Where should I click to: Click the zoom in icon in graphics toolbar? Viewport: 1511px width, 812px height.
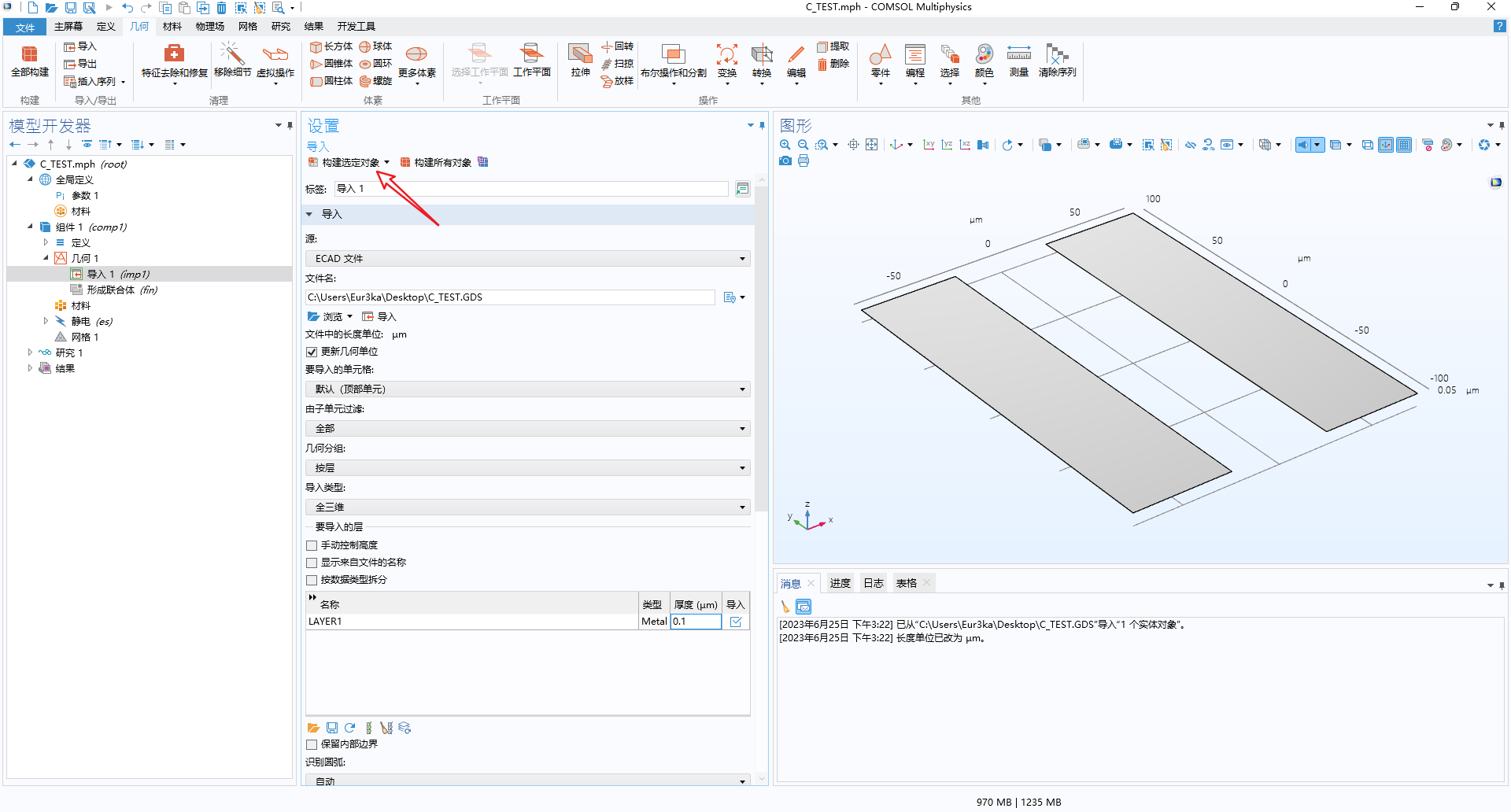pyautogui.click(x=785, y=145)
